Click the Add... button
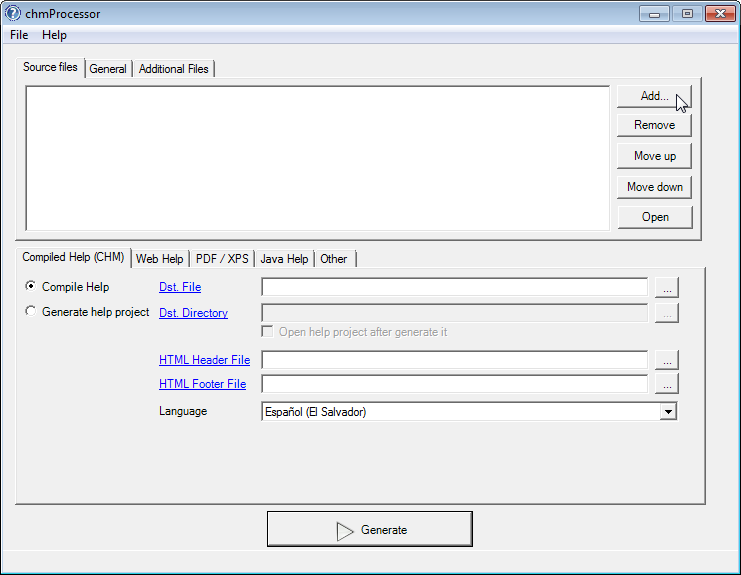This screenshot has height=575, width=741. (x=654, y=96)
